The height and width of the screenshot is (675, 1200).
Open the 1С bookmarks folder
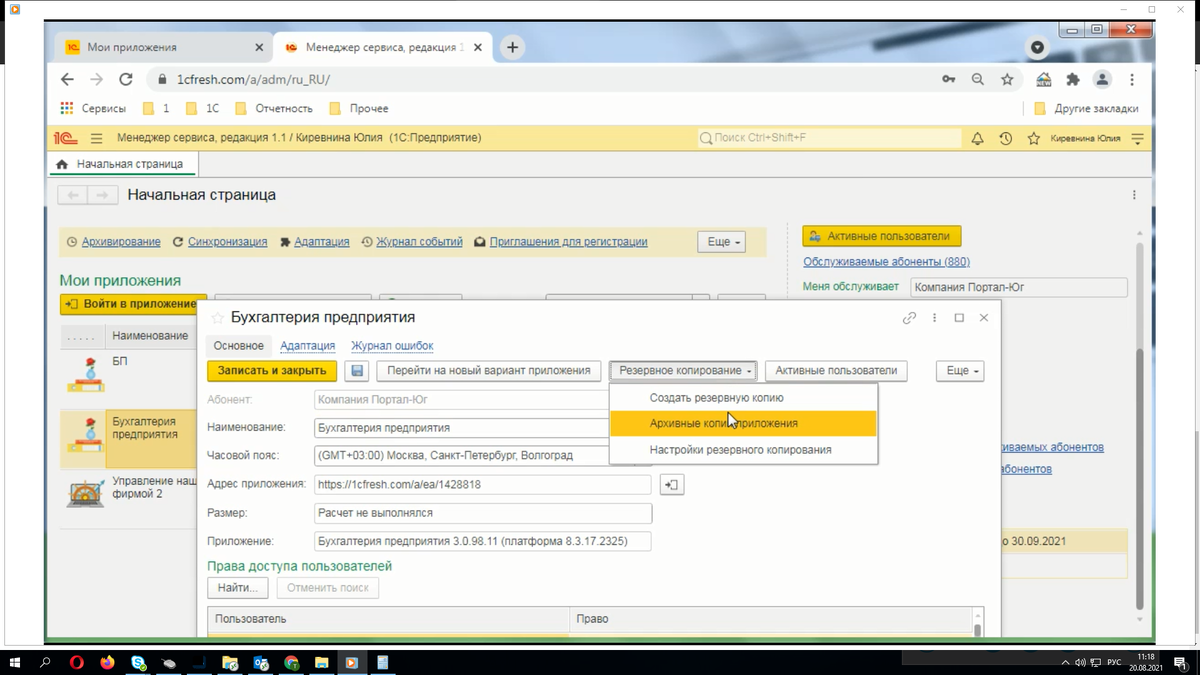coord(202,108)
